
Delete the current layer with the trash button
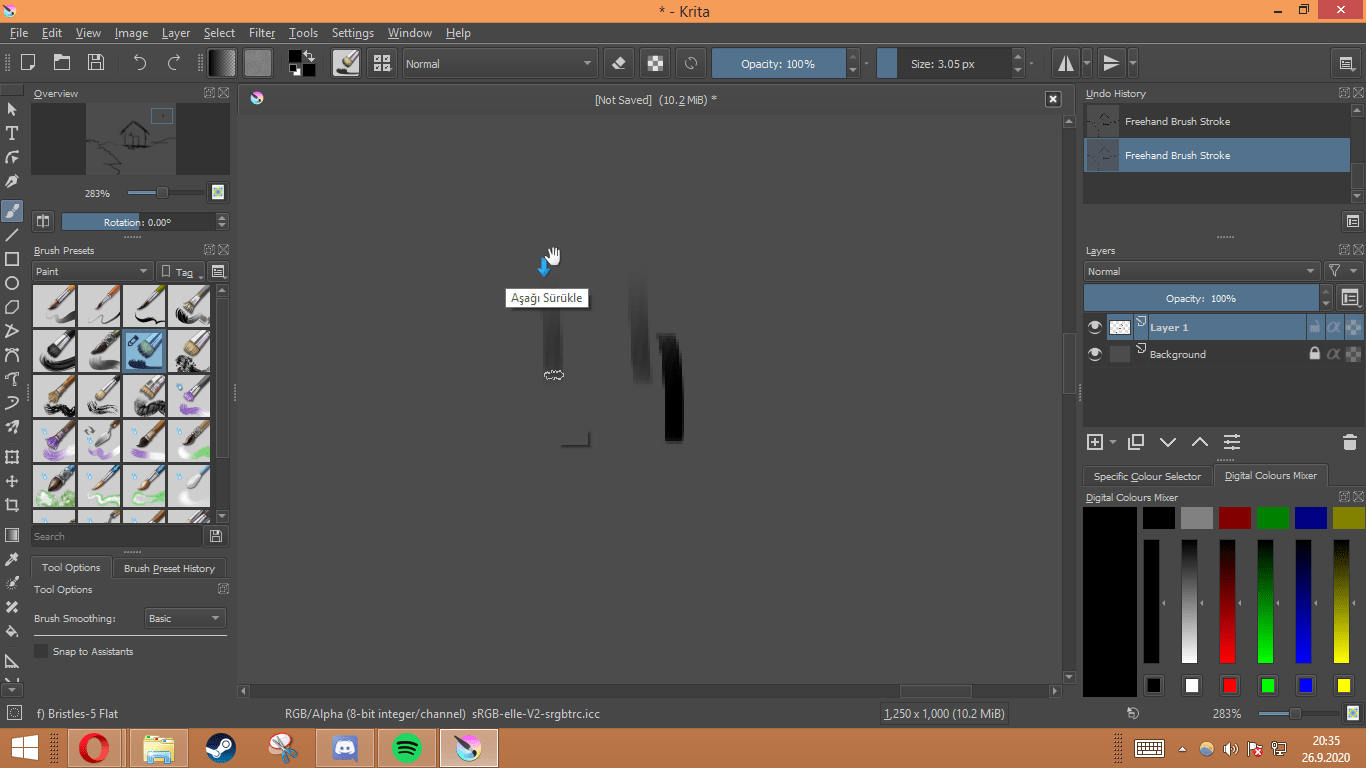pos(1350,441)
